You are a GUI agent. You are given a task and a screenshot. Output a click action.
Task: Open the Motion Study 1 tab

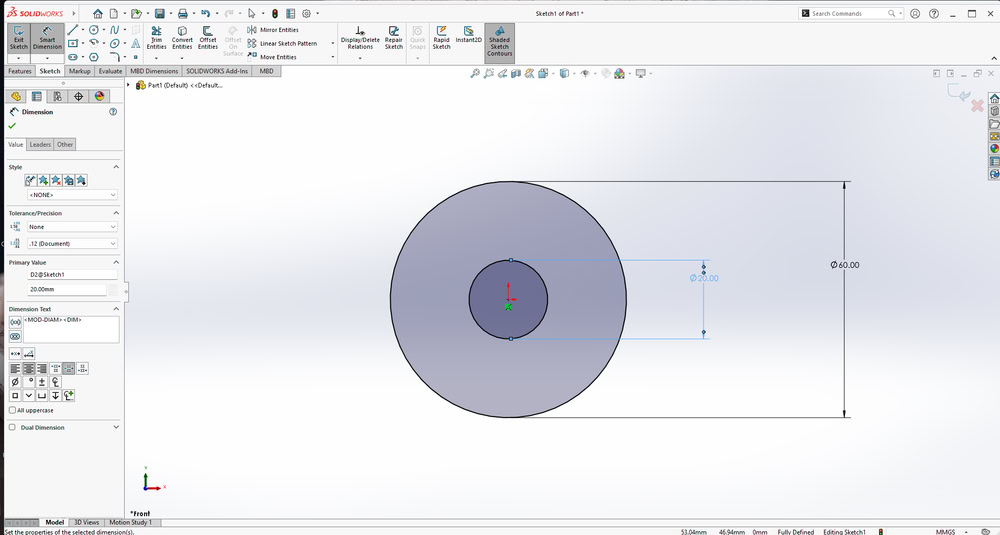(x=130, y=522)
